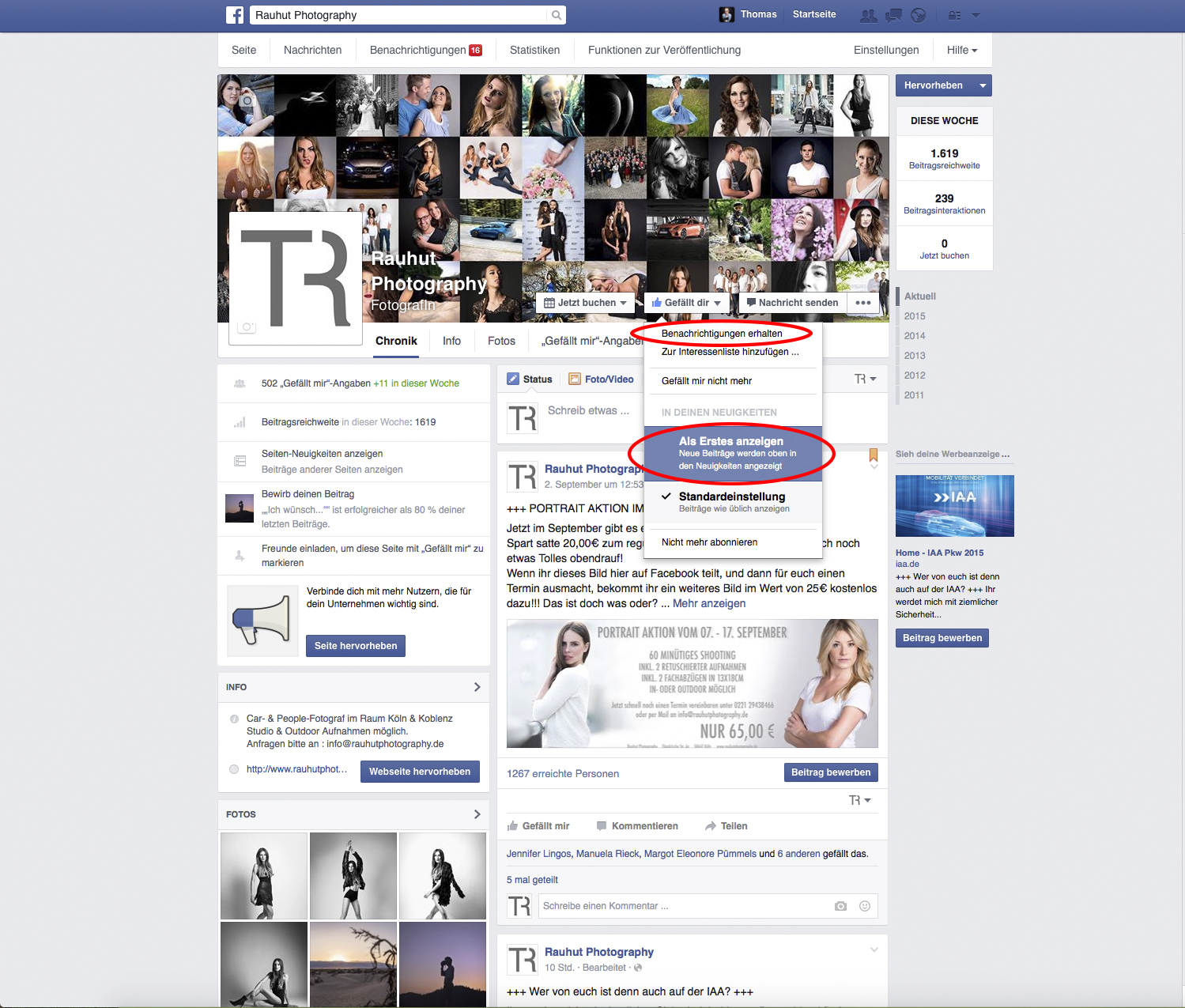Open the IAA ad thumbnail
Viewport: 1185px width, 1008px height.
[x=955, y=506]
